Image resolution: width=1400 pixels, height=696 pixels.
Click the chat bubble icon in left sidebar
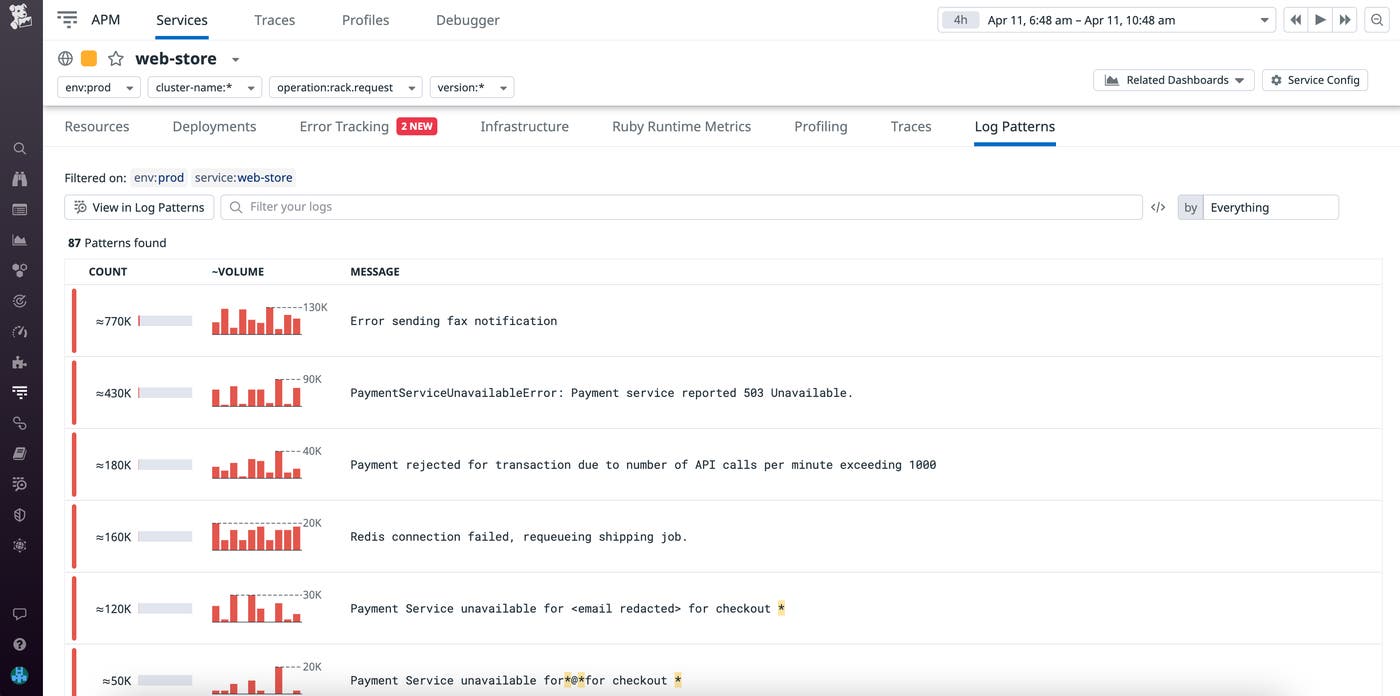19,614
